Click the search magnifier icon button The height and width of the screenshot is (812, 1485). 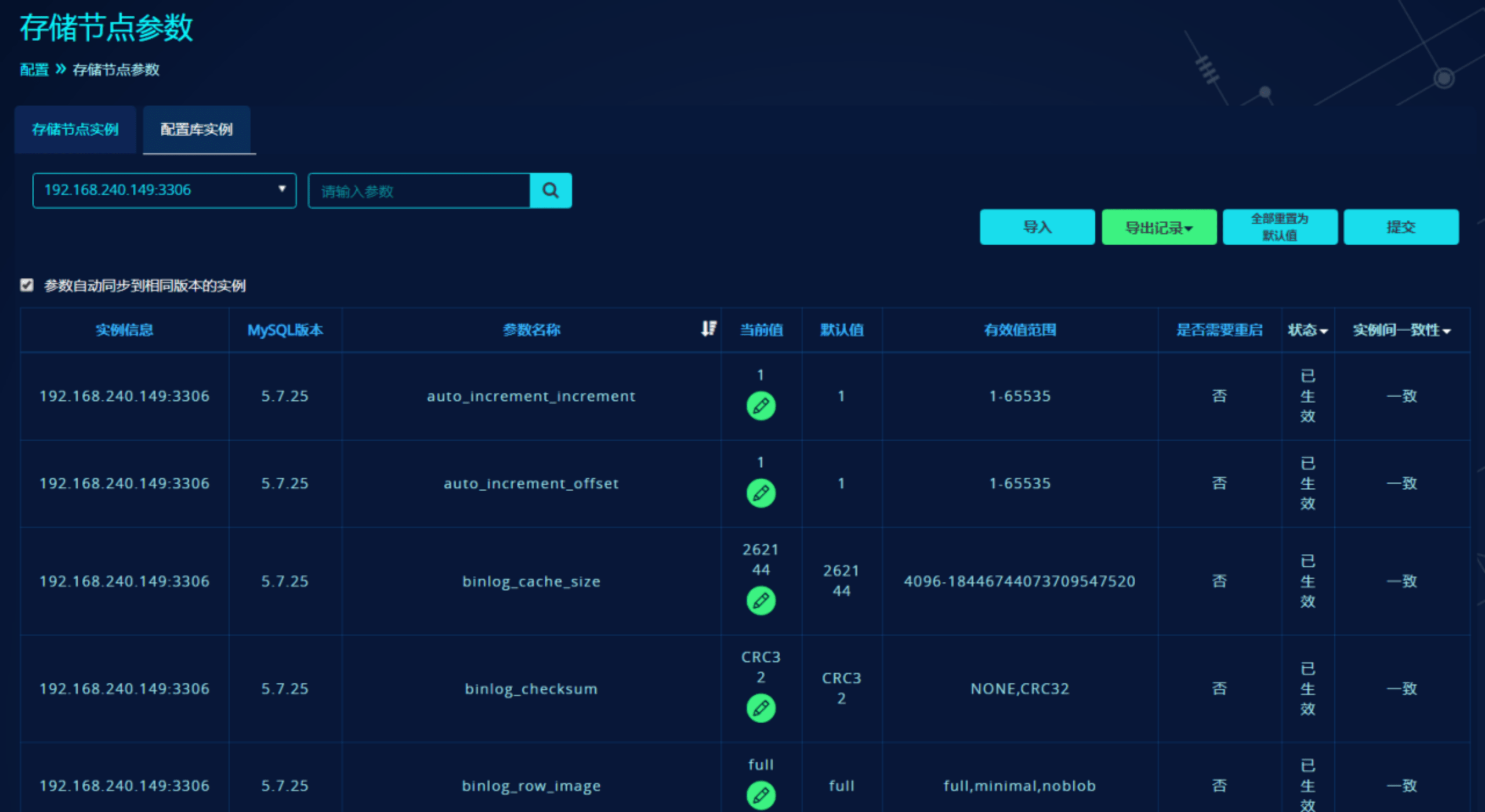(550, 190)
